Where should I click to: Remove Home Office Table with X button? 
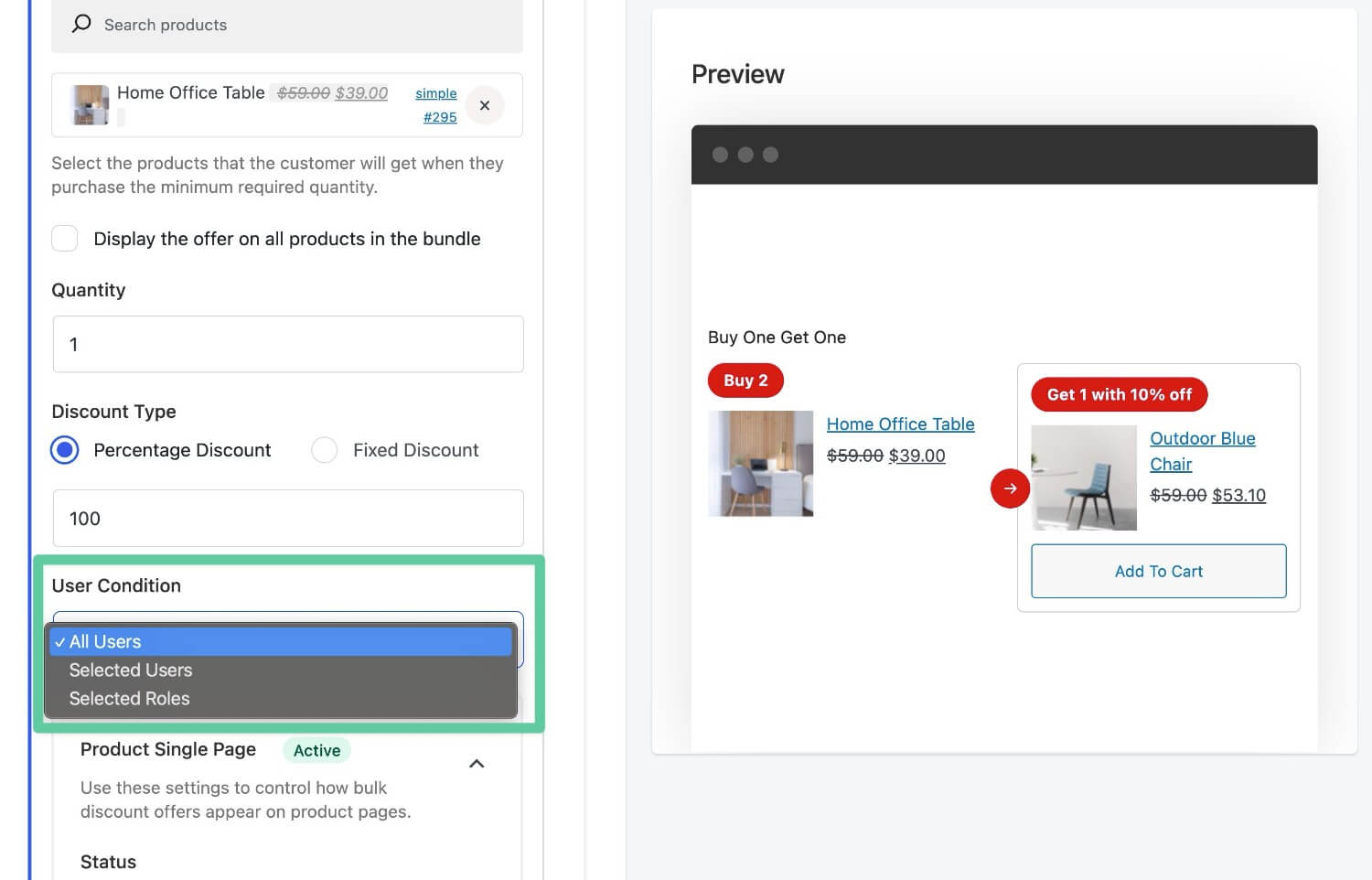tap(485, 105)
